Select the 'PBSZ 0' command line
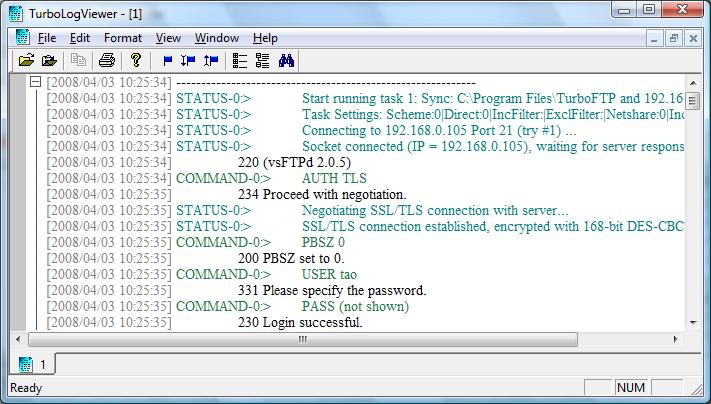Screen dimensions: 711x404 (323, 242)
